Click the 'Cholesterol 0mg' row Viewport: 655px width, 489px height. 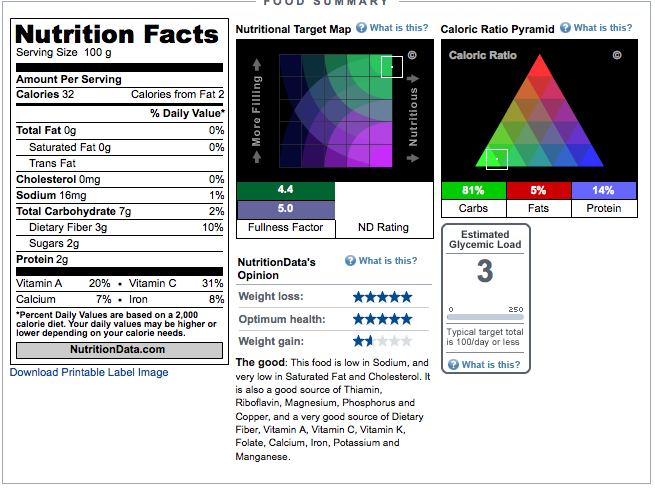click(x=120, y=180)
